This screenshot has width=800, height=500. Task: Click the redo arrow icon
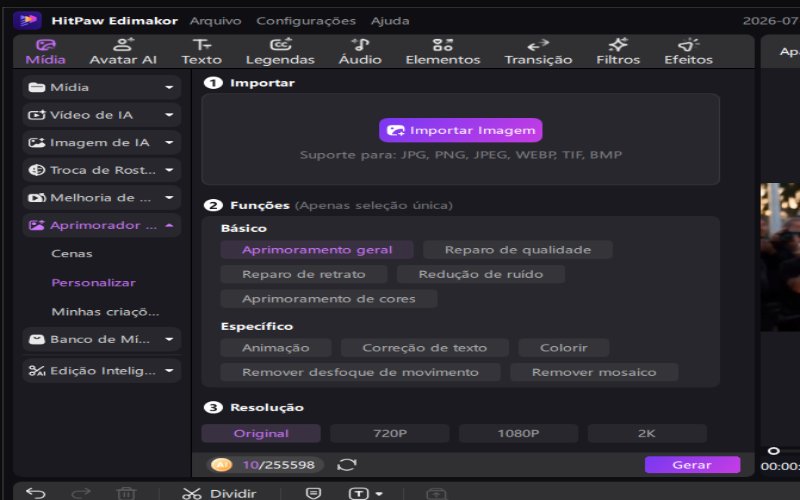pos(81,493)
